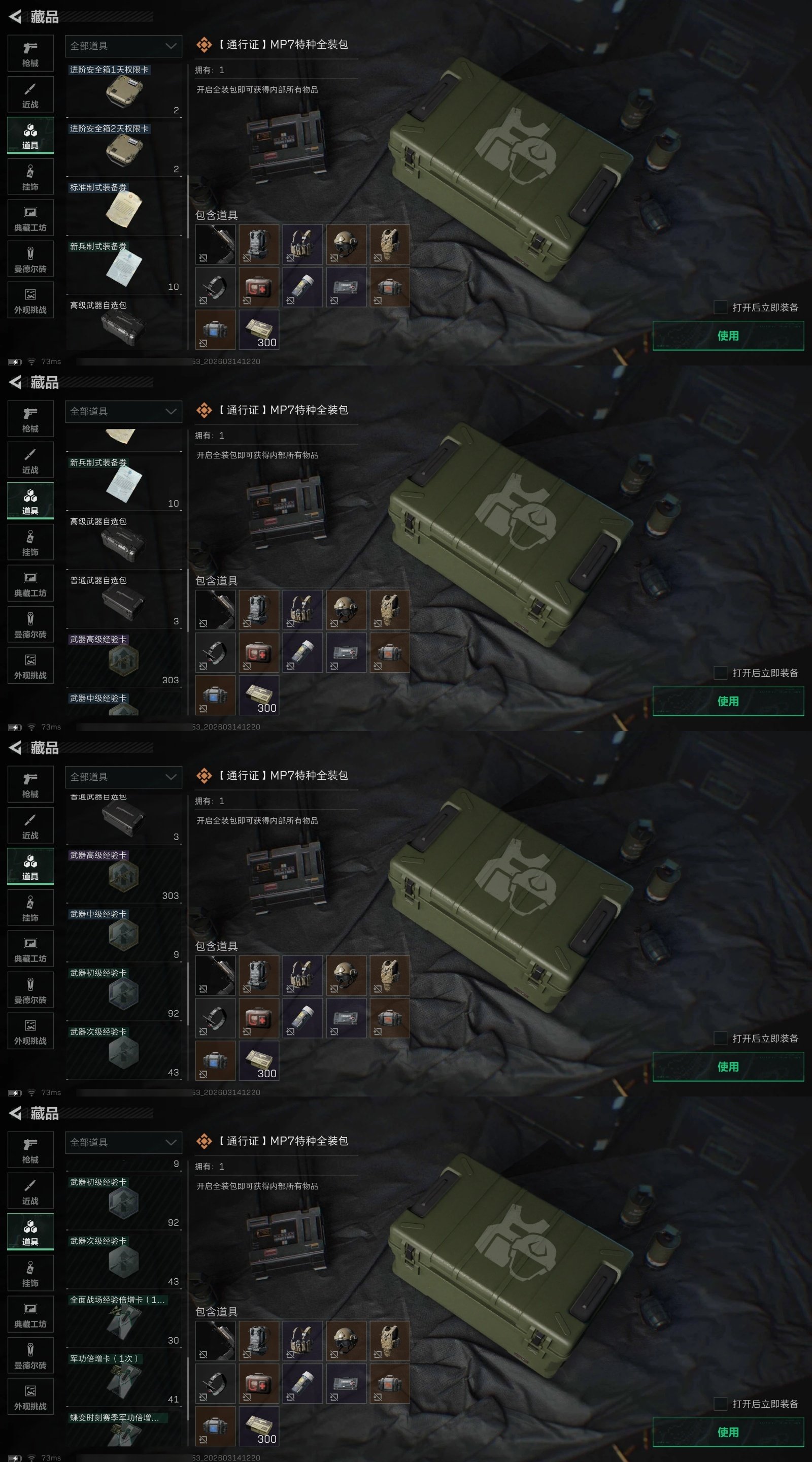
Task: Open 全部道具 filter dropdown in the third screenshot
Action: (x=124, y=777)
